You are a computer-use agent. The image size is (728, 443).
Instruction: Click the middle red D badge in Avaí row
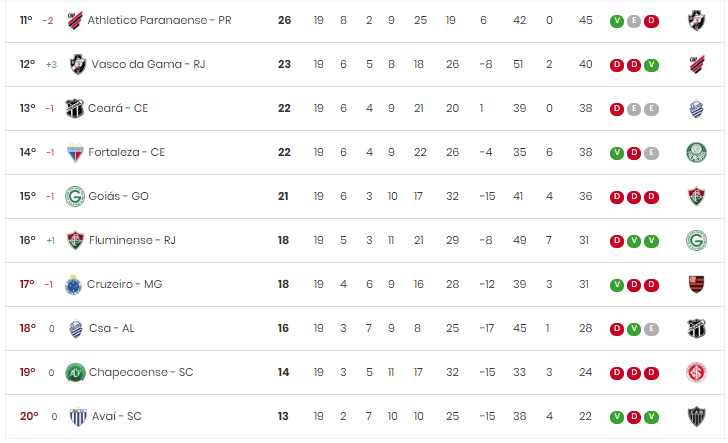pos(634,417)
